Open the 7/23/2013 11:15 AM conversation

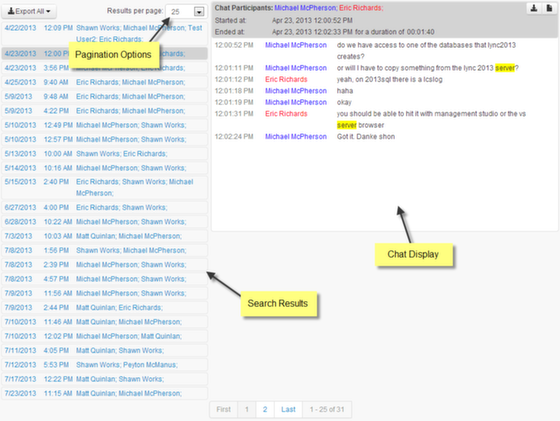(x=105, y=393)
